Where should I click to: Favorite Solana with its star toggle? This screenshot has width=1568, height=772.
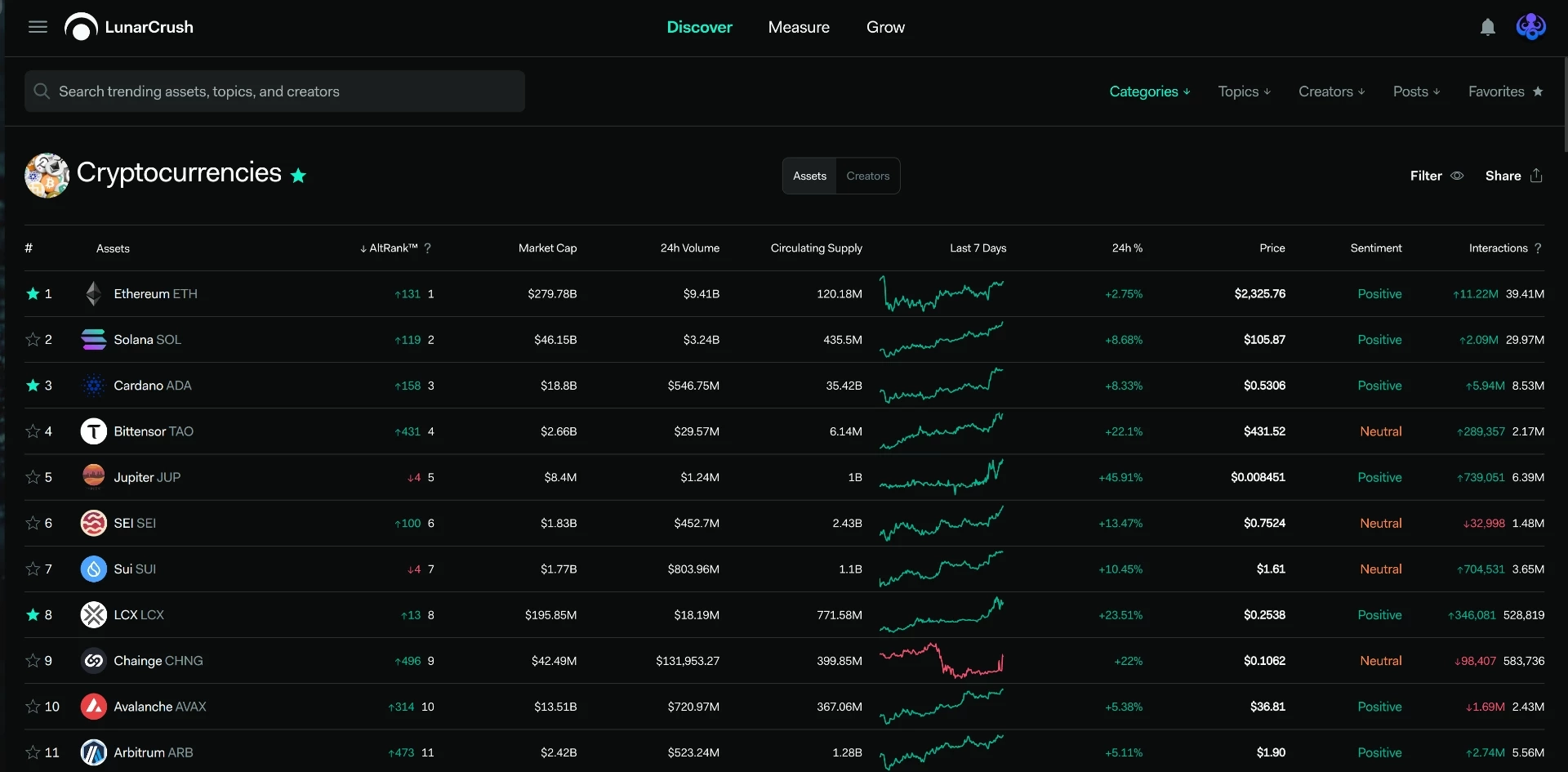pos(33,340)
